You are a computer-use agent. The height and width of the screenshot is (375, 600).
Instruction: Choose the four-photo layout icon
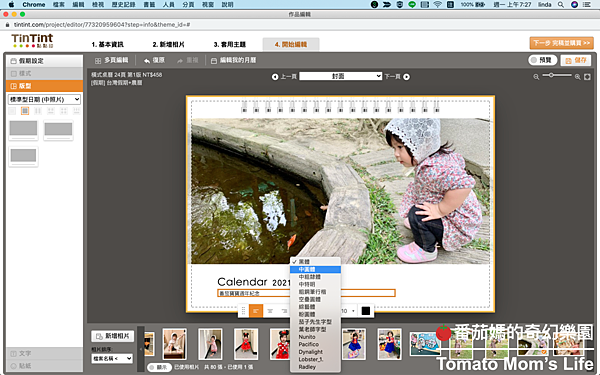pyautogui.click(x=64, y=111)
